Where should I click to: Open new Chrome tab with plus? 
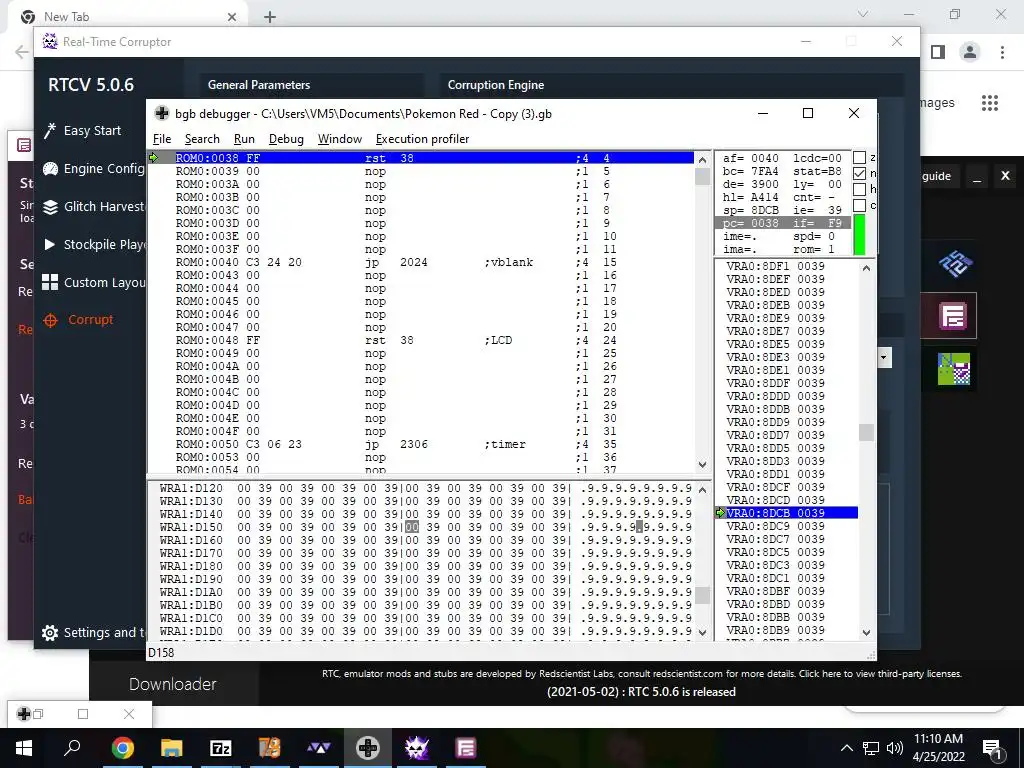pos(270,17)
